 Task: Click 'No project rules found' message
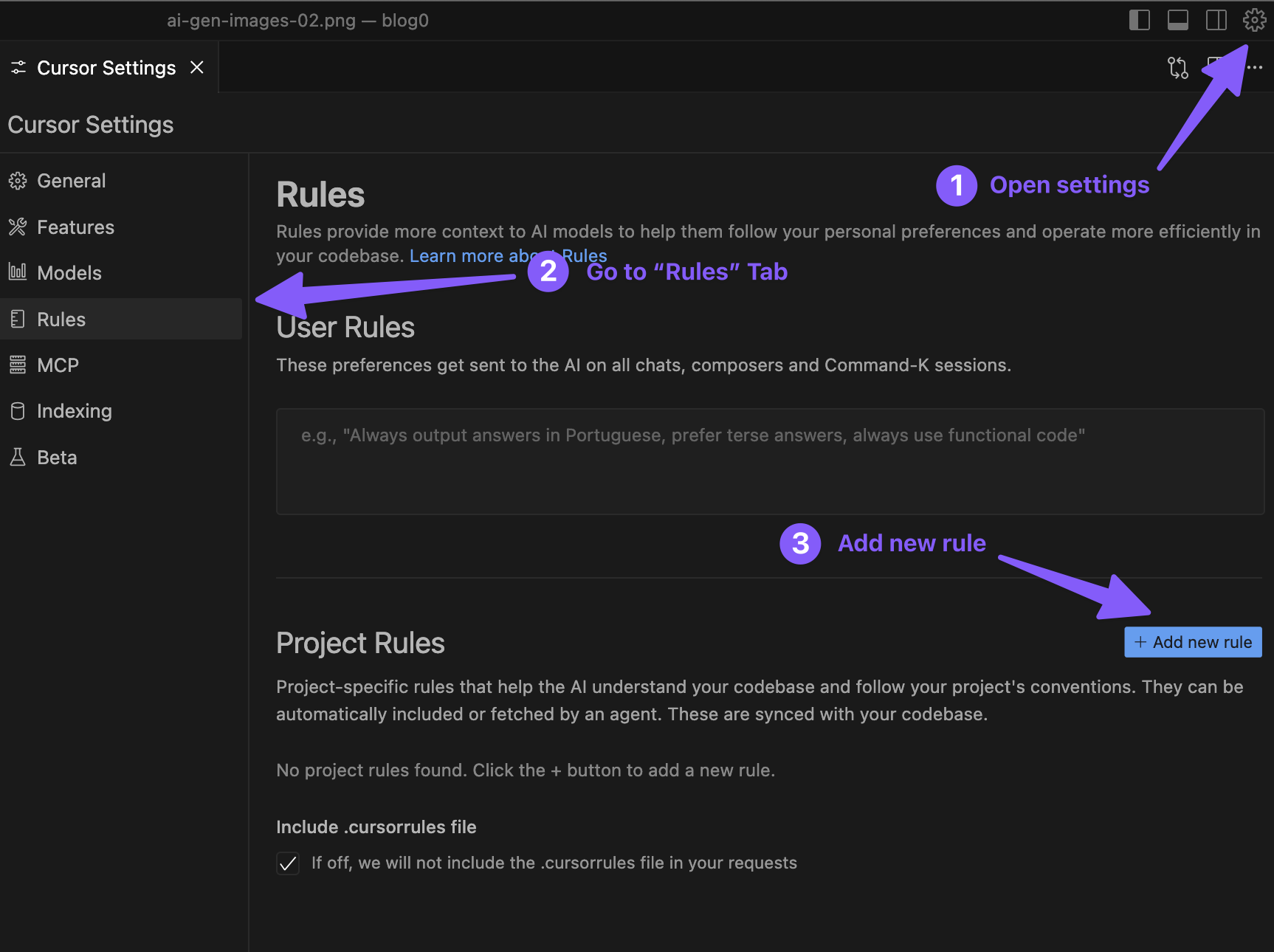coord(526,770)
